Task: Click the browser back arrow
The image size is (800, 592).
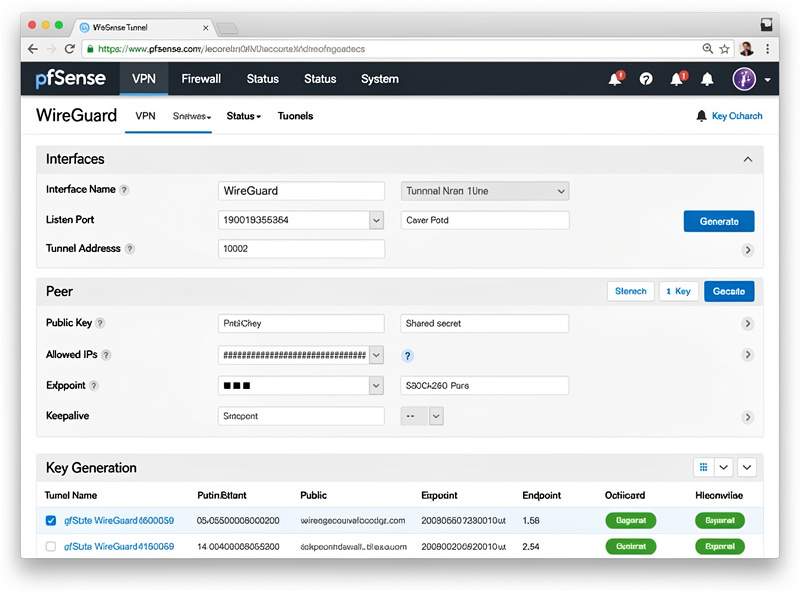Action: tap(33, 49)
